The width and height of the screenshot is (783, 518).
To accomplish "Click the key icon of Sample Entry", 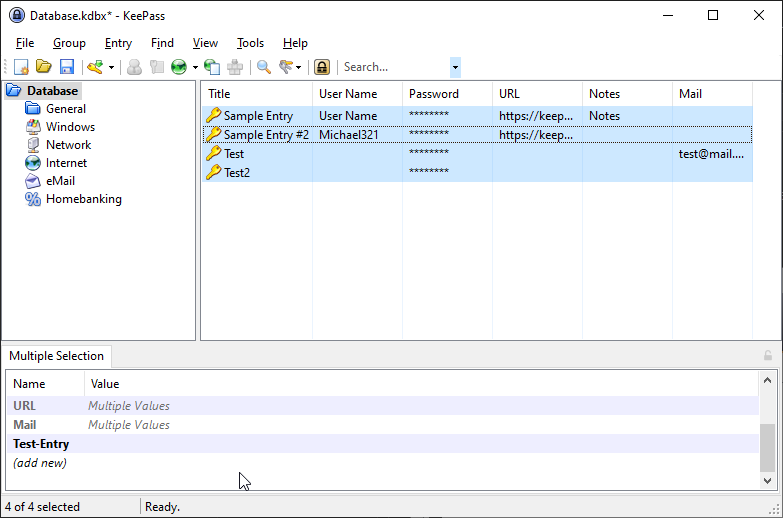I will [x=214, y=115].
